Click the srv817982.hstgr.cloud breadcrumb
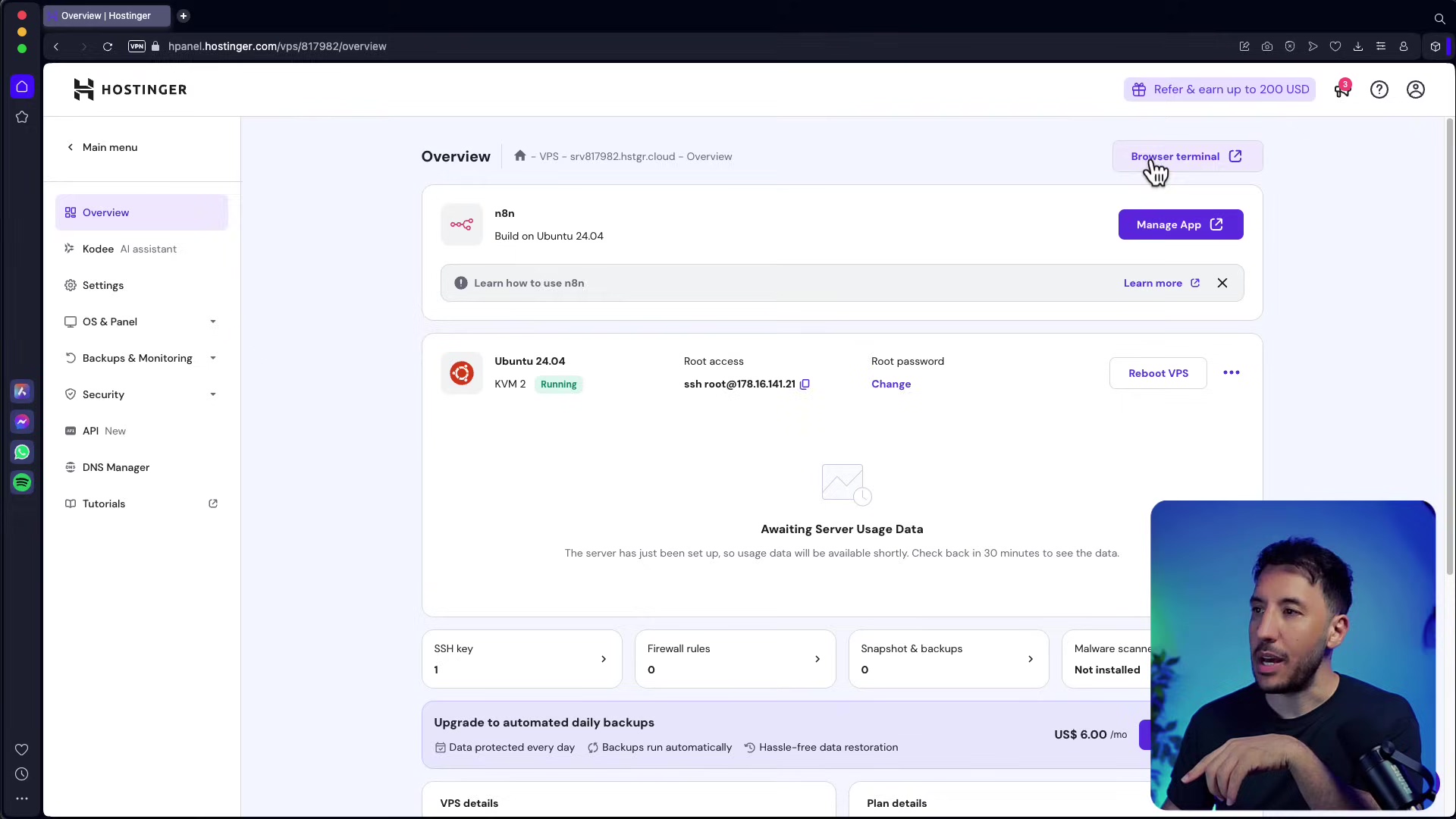This screenshot has width=1456, height=819. (622, 156)
